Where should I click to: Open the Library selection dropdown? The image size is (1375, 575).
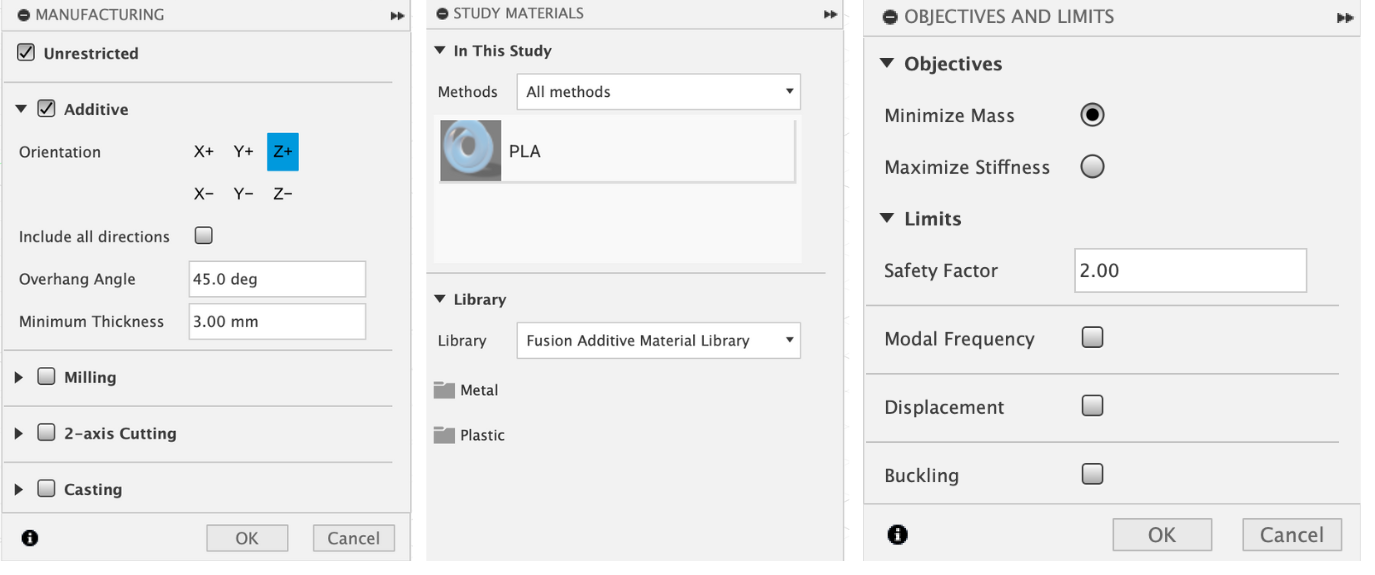658,341
